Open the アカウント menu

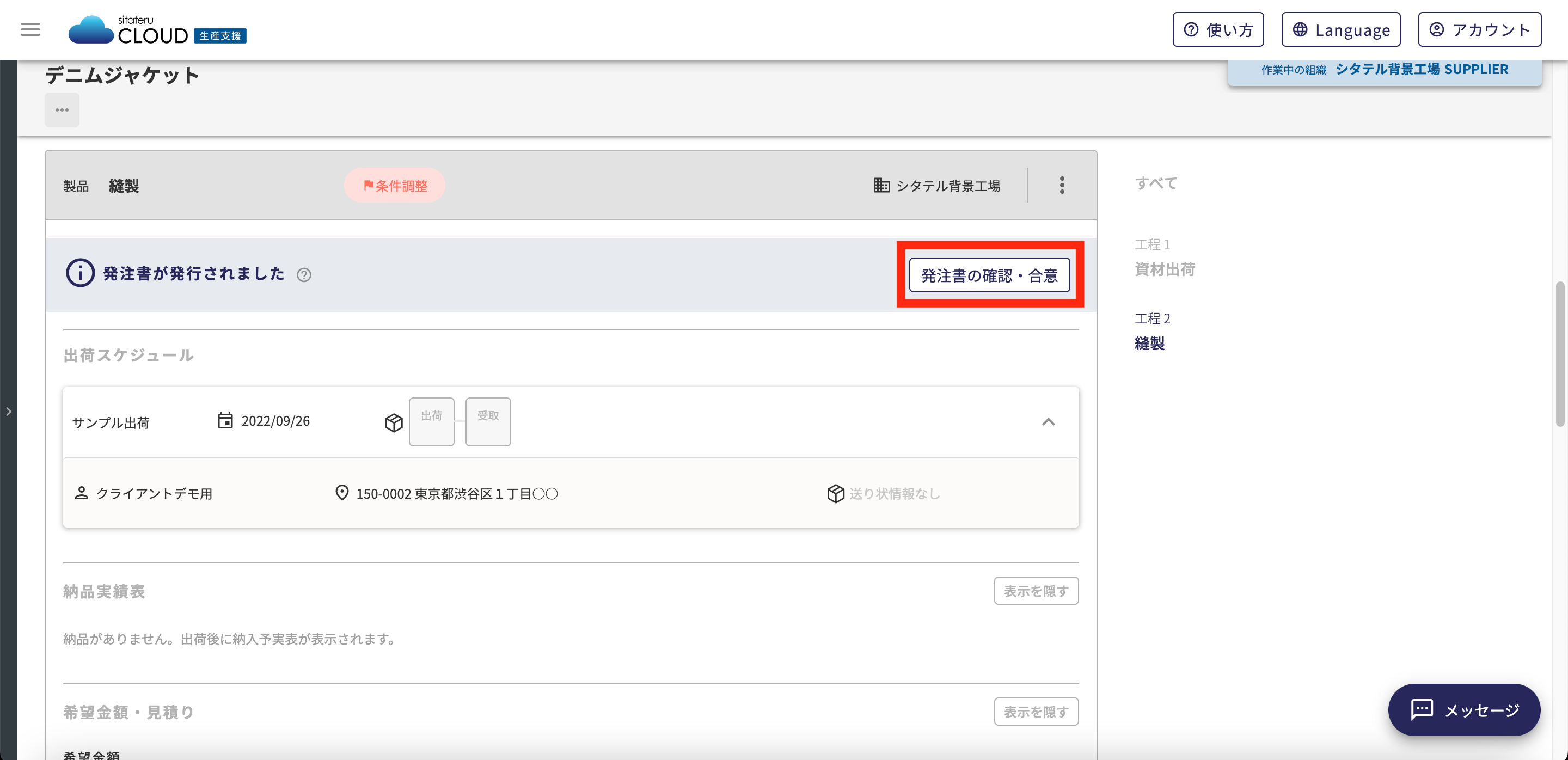point(1480,29)
